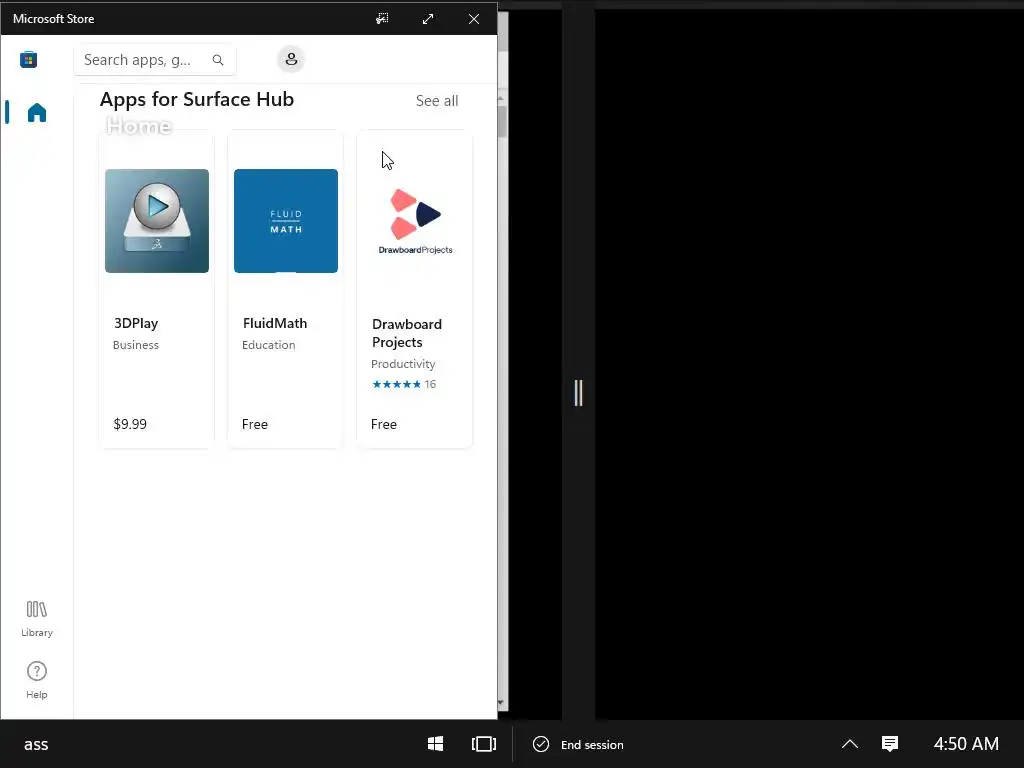This screenshot has width=1024, height=768.
Task: Open the Drawboard Projects app thumbnail
Action: point(415,221)
